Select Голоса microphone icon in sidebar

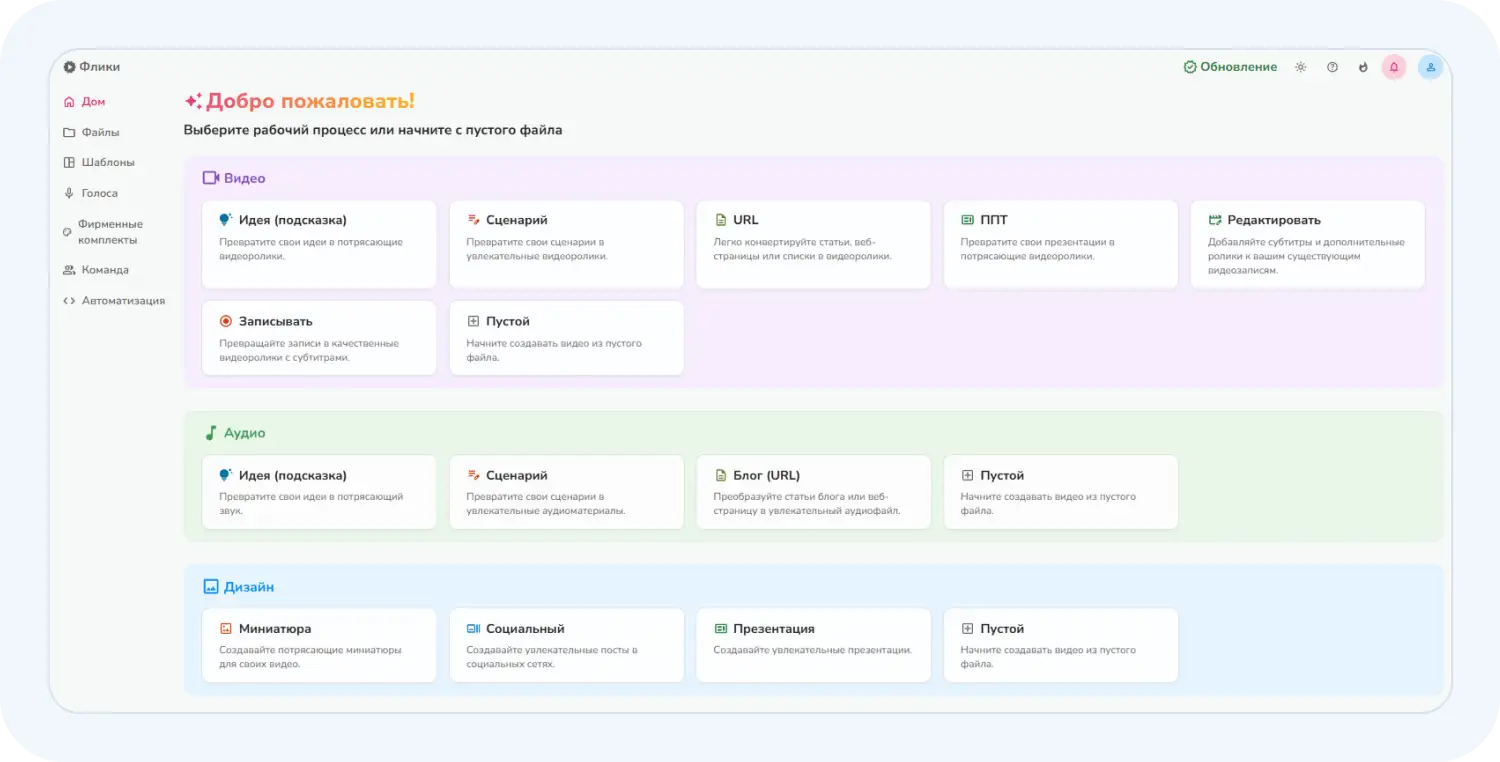click(69, 193)
